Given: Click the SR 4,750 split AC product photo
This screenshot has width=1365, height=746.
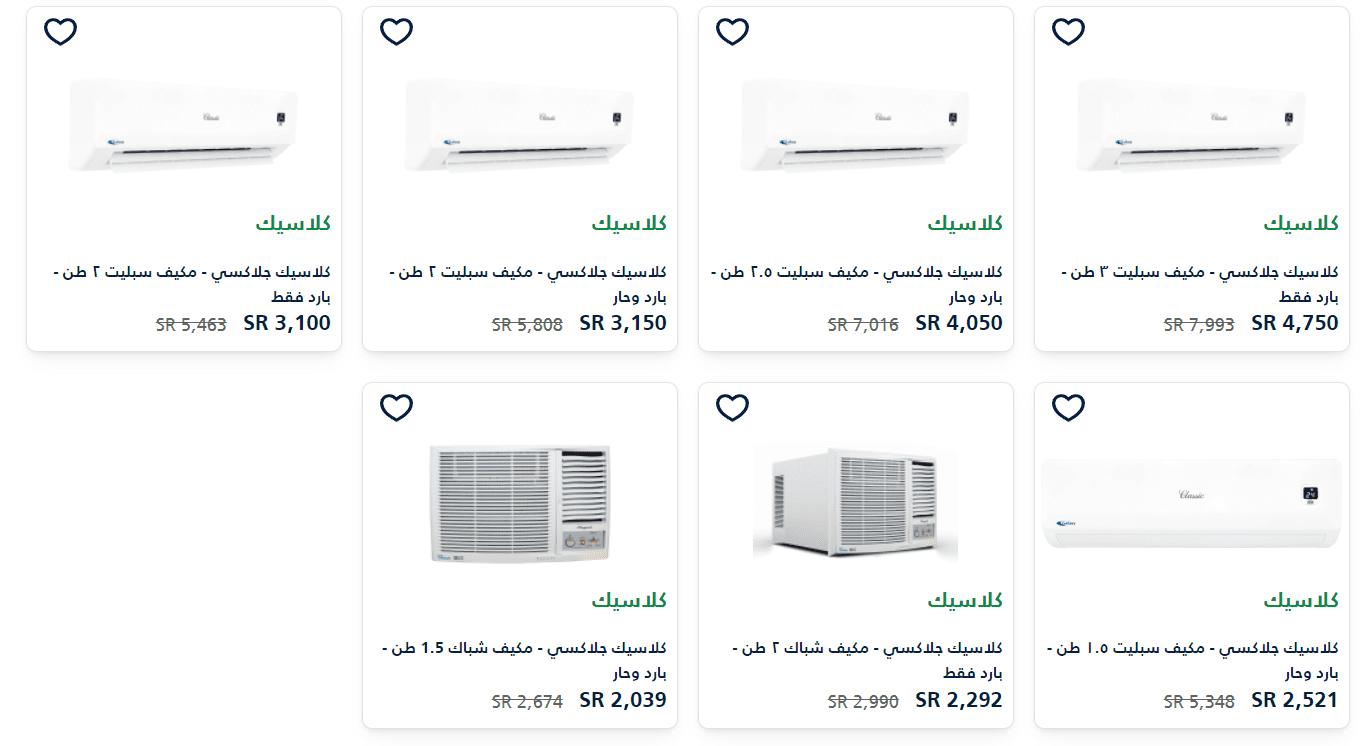Looking at the screenshot, I should 1192,124.
